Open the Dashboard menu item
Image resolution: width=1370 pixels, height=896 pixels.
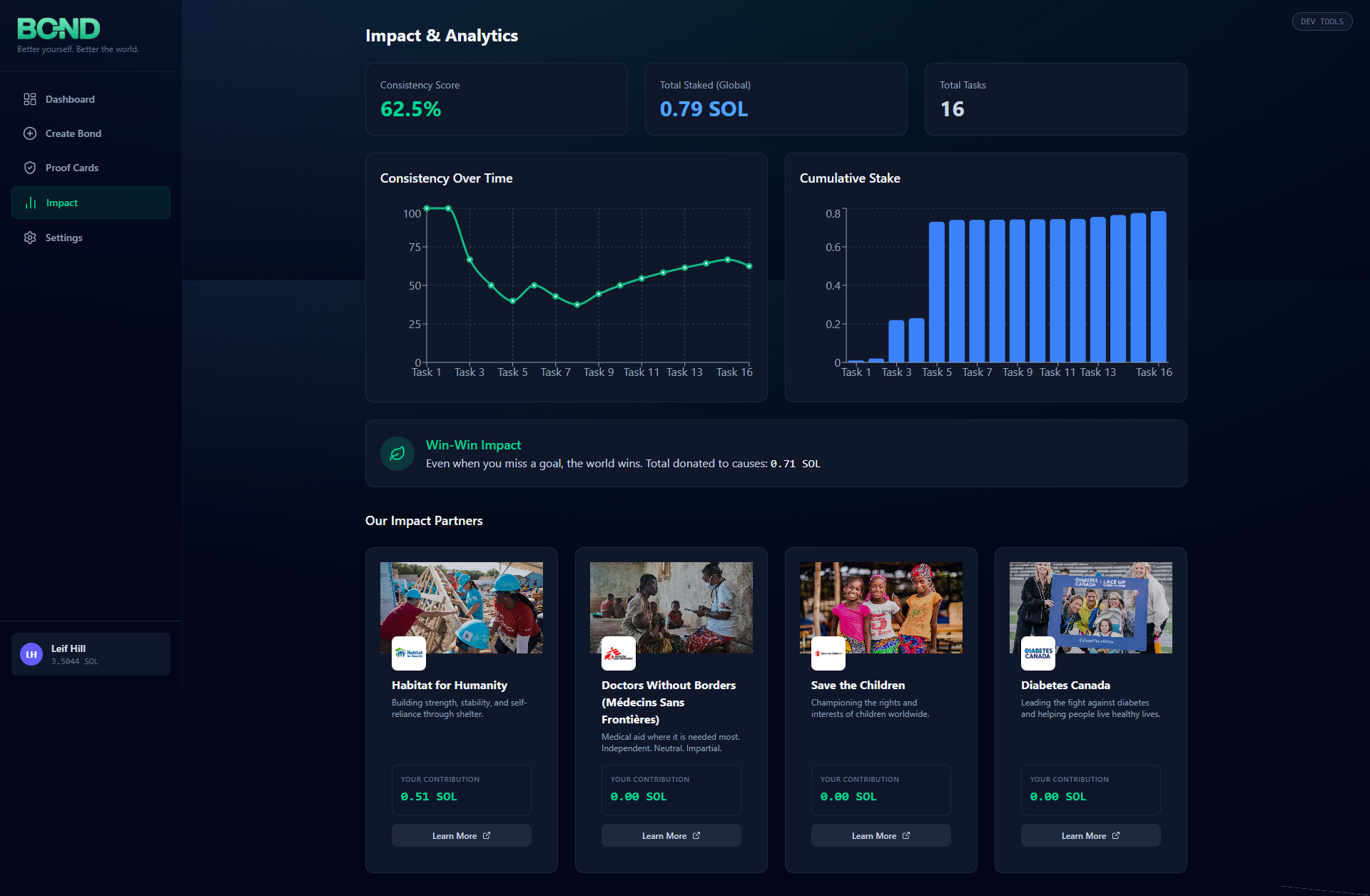pos(70,99)
